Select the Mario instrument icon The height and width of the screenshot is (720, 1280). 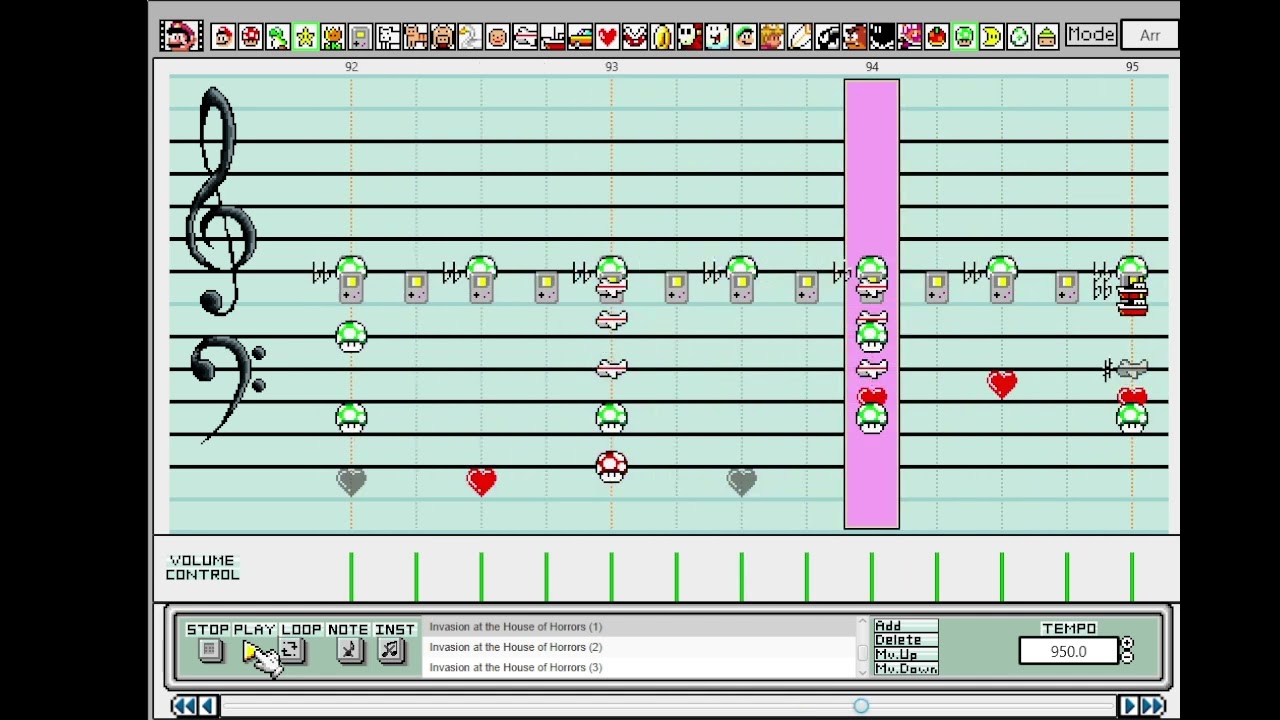click(x=223, y=37)
